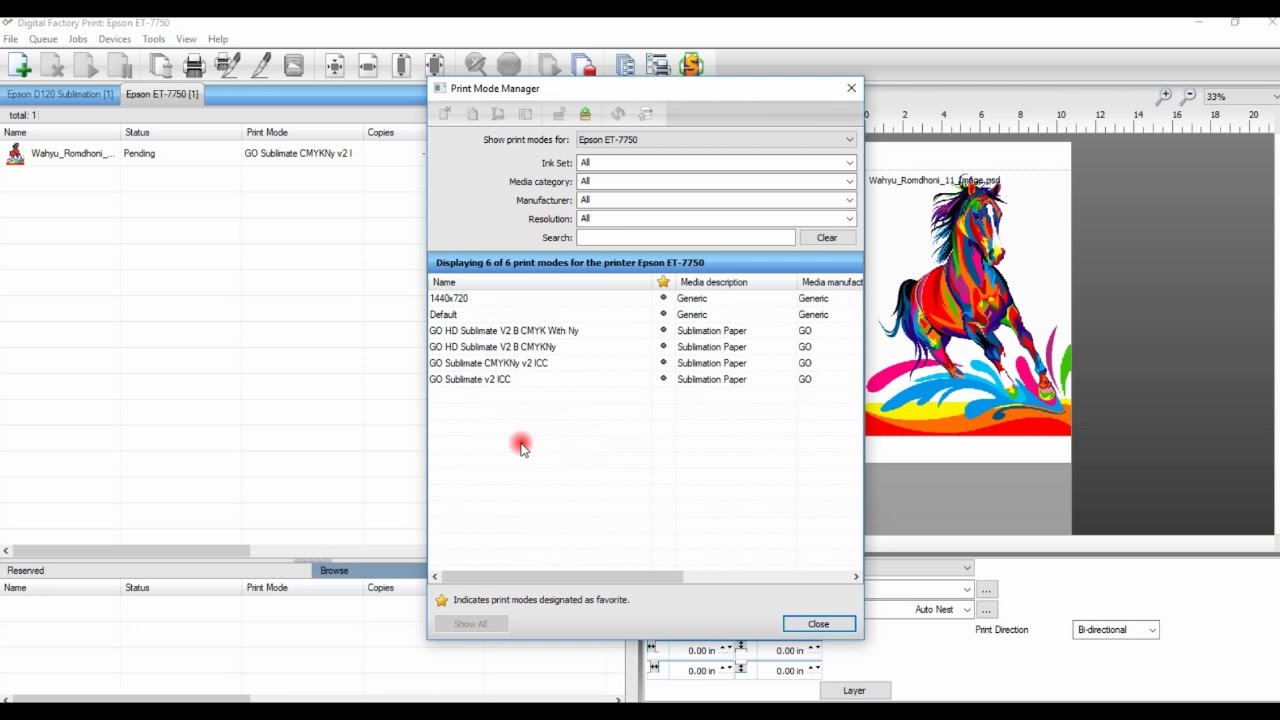The height and width of the screenshot is (720, 1280).
Task: Open the Devices menu
Action: coord(115,39)
